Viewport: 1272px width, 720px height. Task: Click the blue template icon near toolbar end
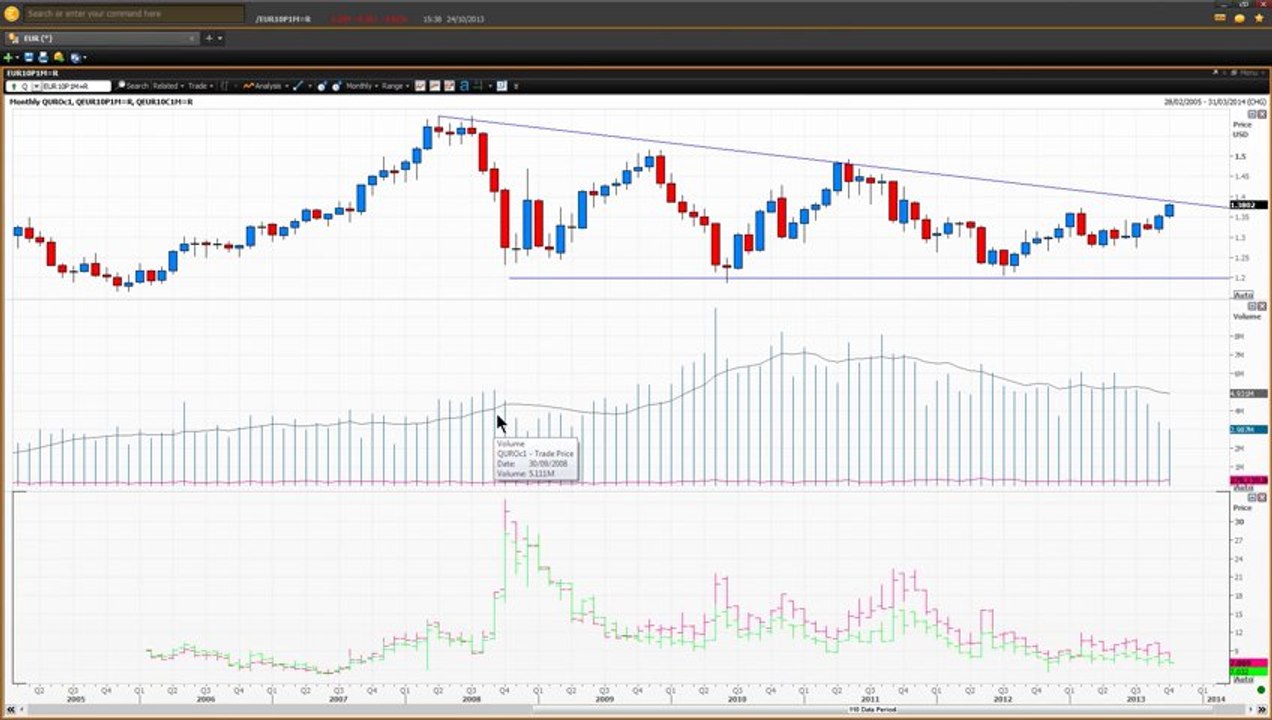(x=502, y=86)
